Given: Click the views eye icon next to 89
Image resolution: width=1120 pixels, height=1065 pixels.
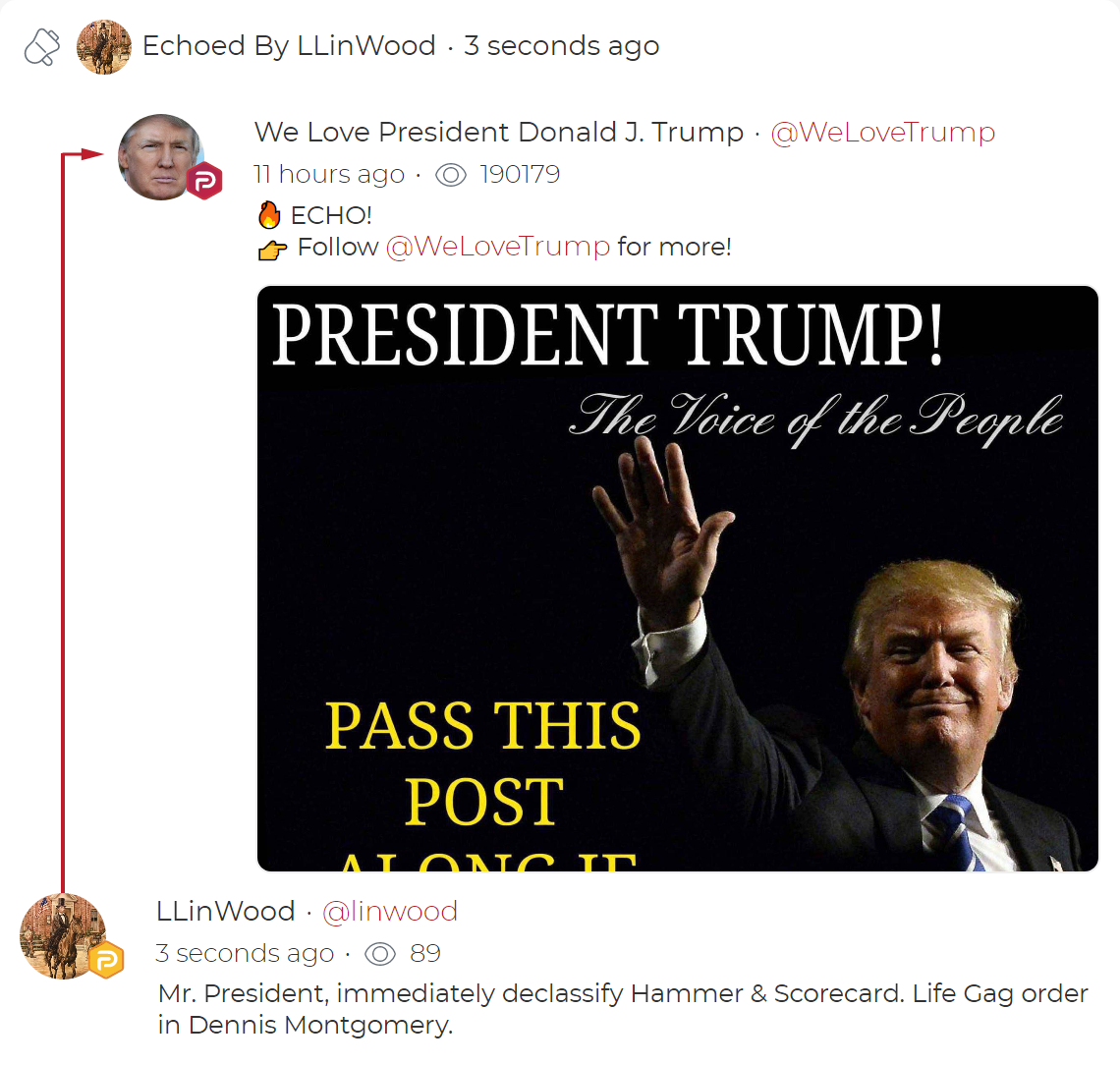Looking at the screenshot, I should [x=380, y=954].
